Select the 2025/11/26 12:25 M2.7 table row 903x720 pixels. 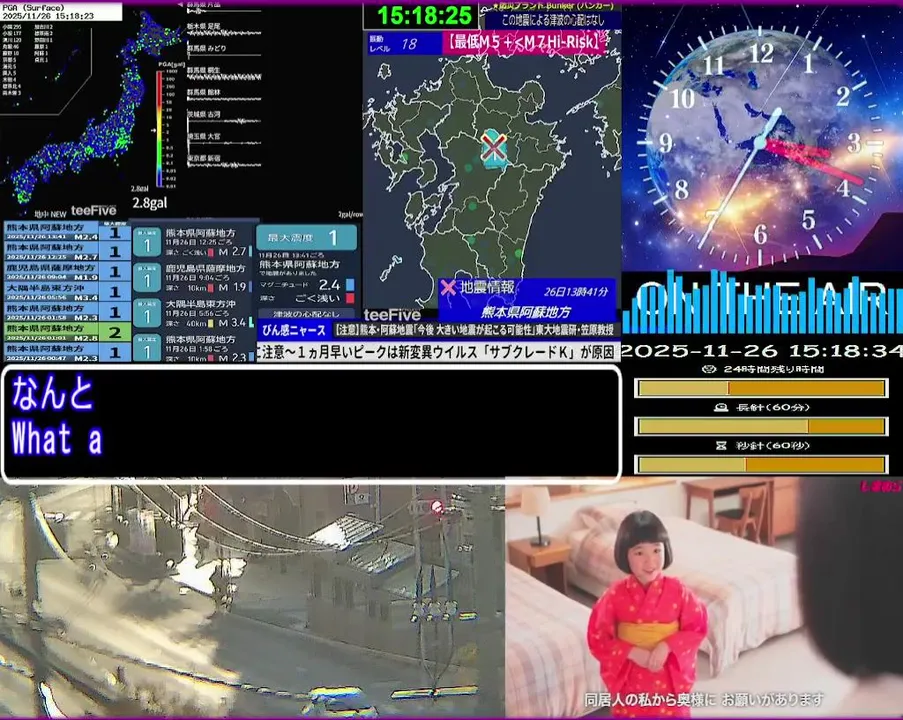click(68, 252)
